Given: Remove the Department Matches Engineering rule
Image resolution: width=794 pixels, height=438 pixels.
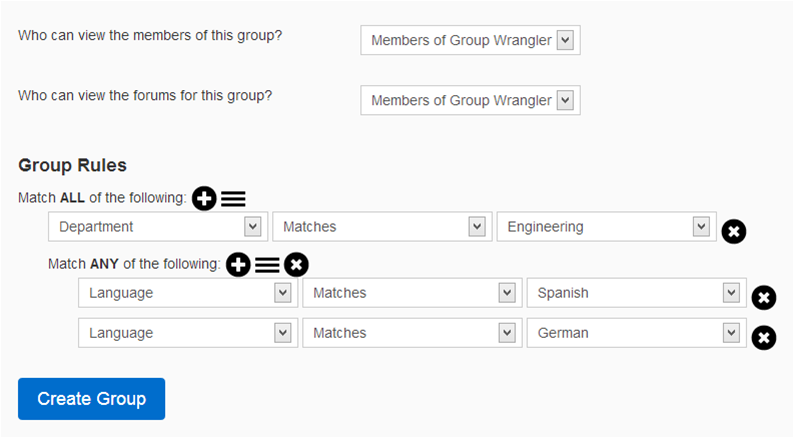Looking at the screenshot, I should coord(733,232).
